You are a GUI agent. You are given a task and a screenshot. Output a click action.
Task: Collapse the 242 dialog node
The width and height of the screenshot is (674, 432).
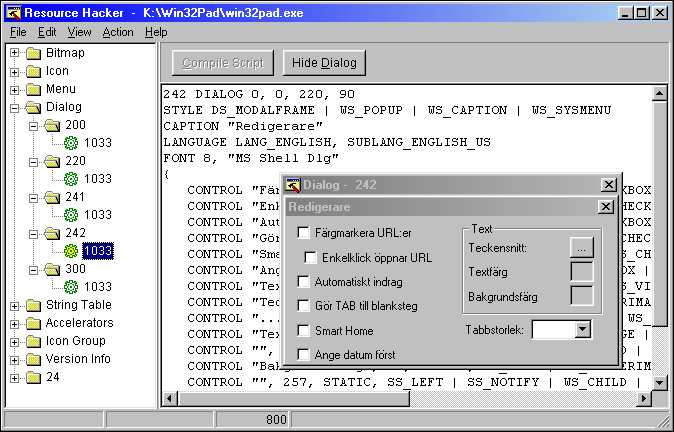34,234
